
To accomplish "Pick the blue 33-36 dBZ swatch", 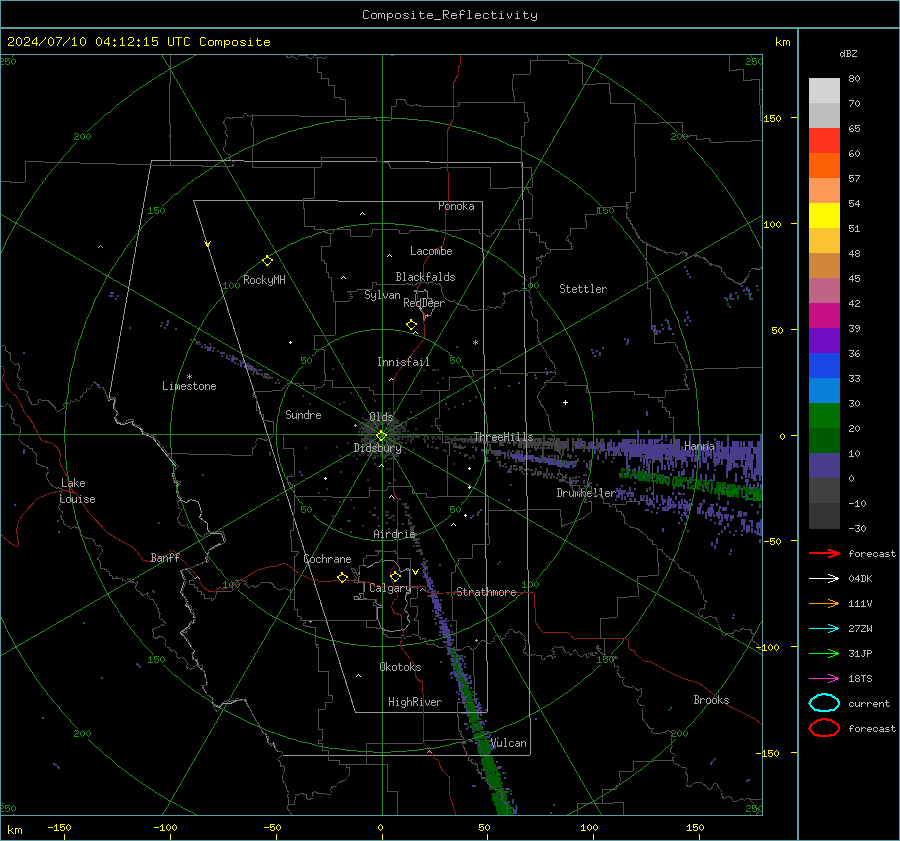I will pyautogui.click(x=824, y=366).
